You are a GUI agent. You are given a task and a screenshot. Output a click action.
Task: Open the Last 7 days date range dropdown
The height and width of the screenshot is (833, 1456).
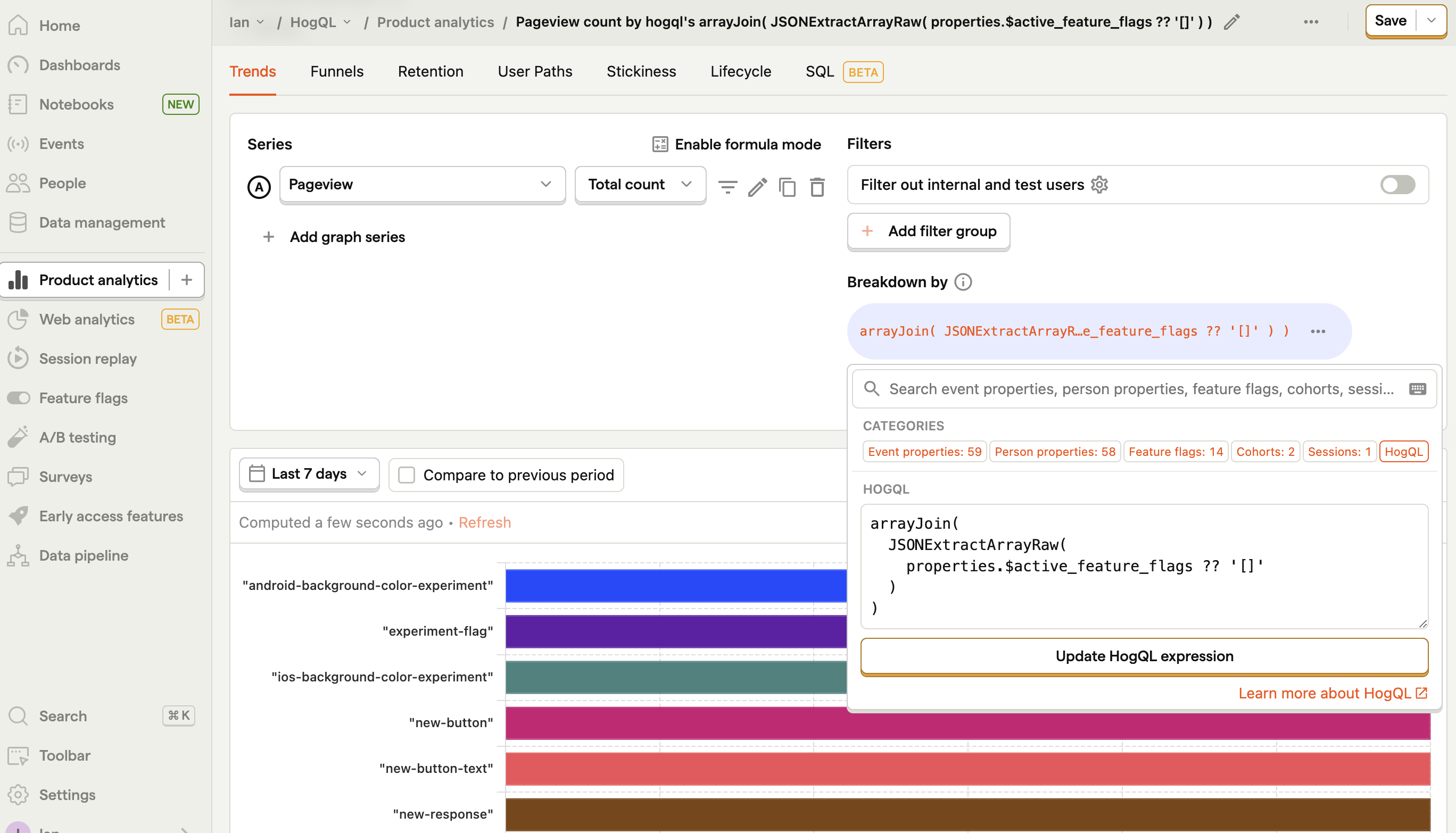[309, 474]
